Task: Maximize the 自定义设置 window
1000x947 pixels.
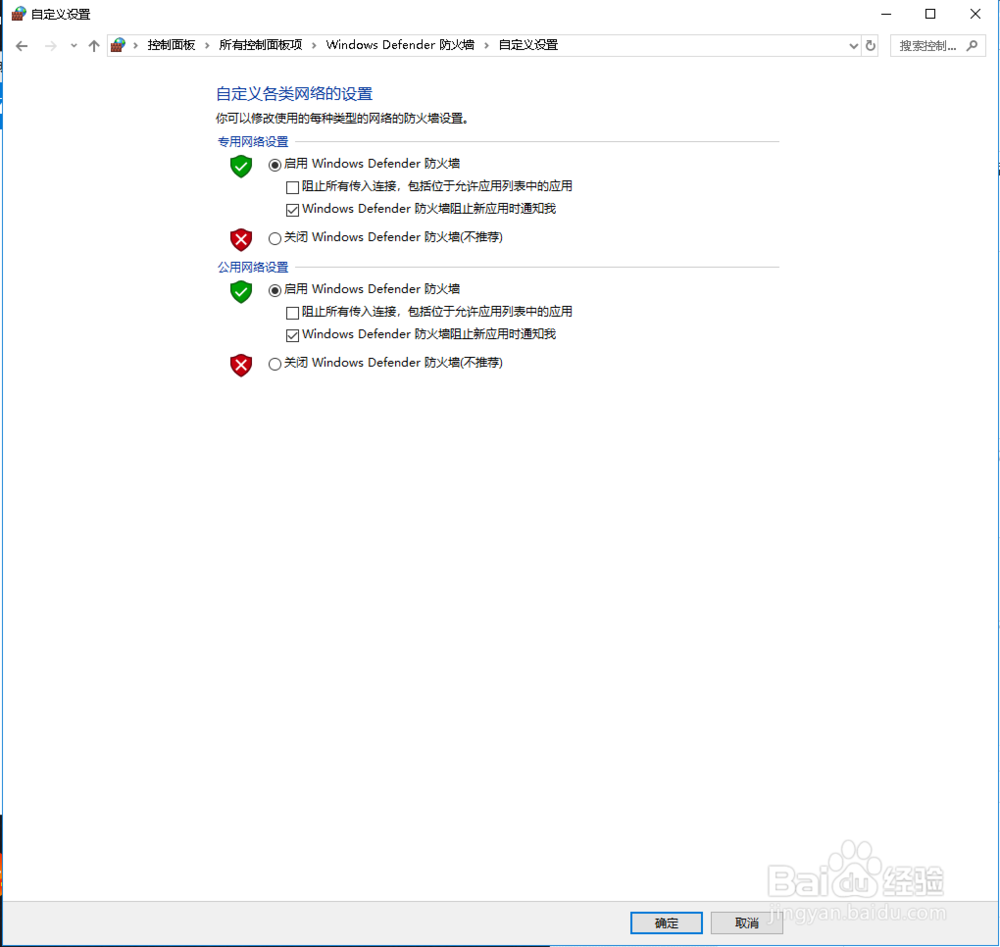Action: click(x=930, y=14)
